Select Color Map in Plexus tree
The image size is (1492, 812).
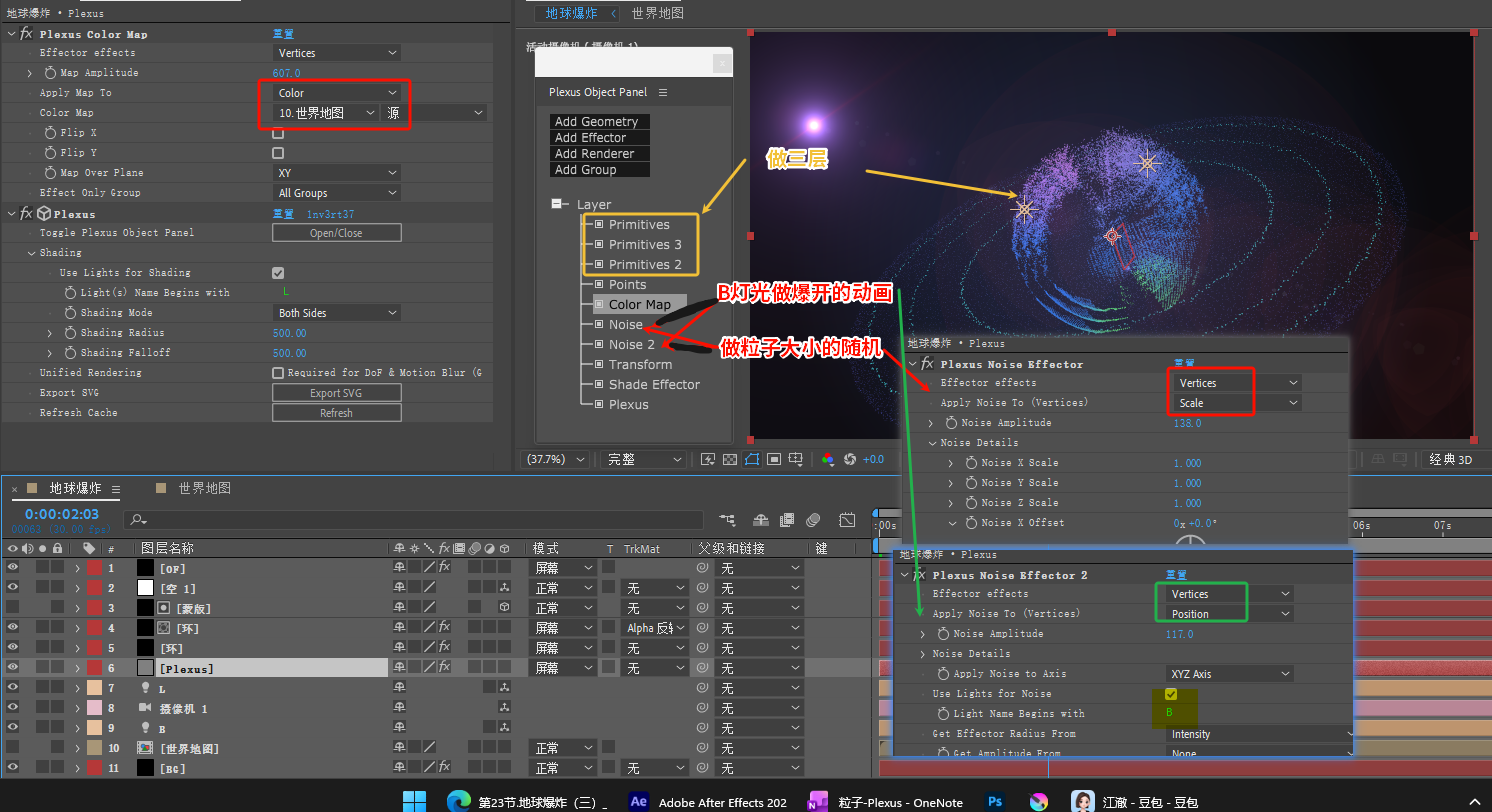(640, 304)
